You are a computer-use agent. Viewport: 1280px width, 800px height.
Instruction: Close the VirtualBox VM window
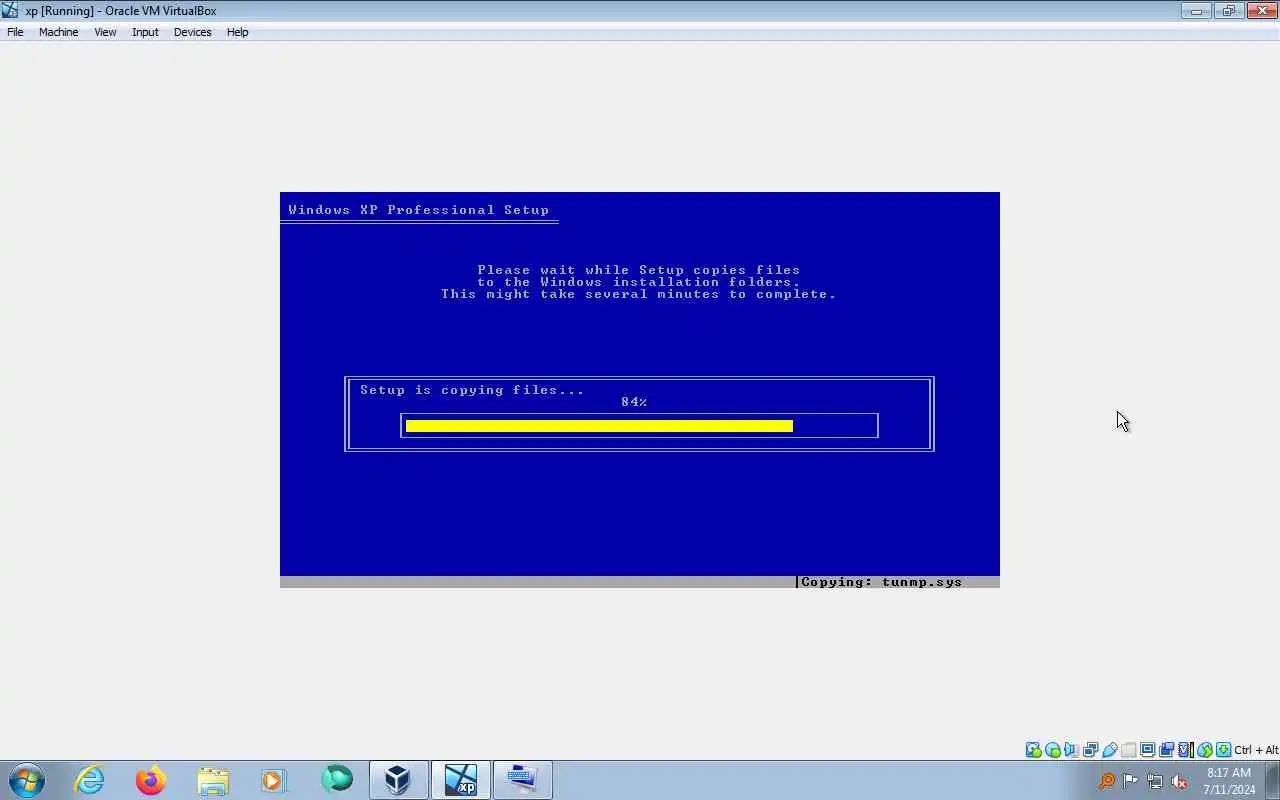1260,11
